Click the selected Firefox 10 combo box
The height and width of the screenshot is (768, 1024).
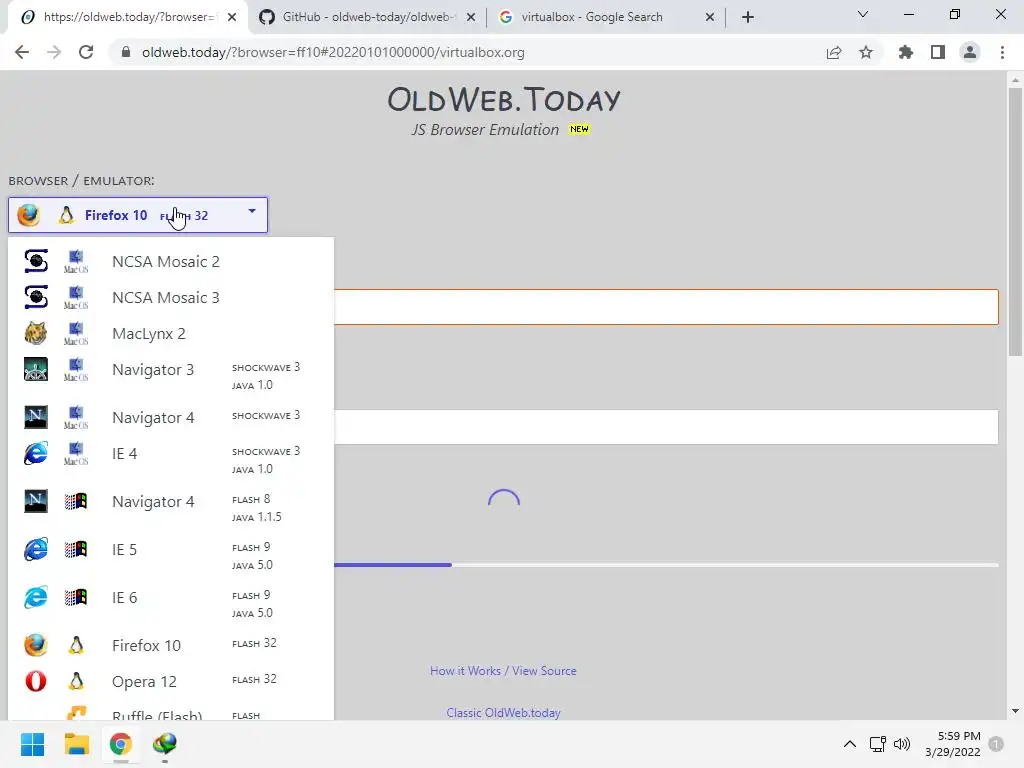tap(138, 215)
